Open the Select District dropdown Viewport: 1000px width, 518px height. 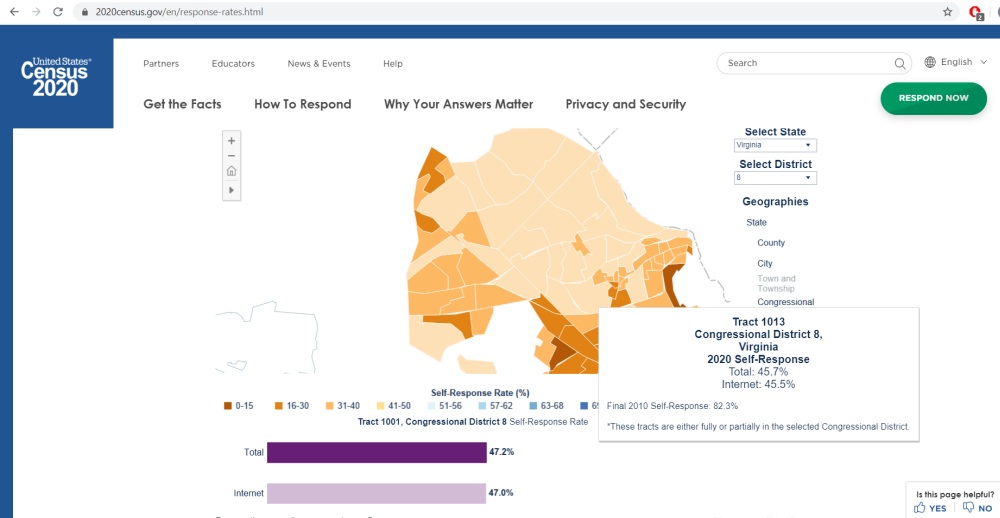click(x=775, y=178)
